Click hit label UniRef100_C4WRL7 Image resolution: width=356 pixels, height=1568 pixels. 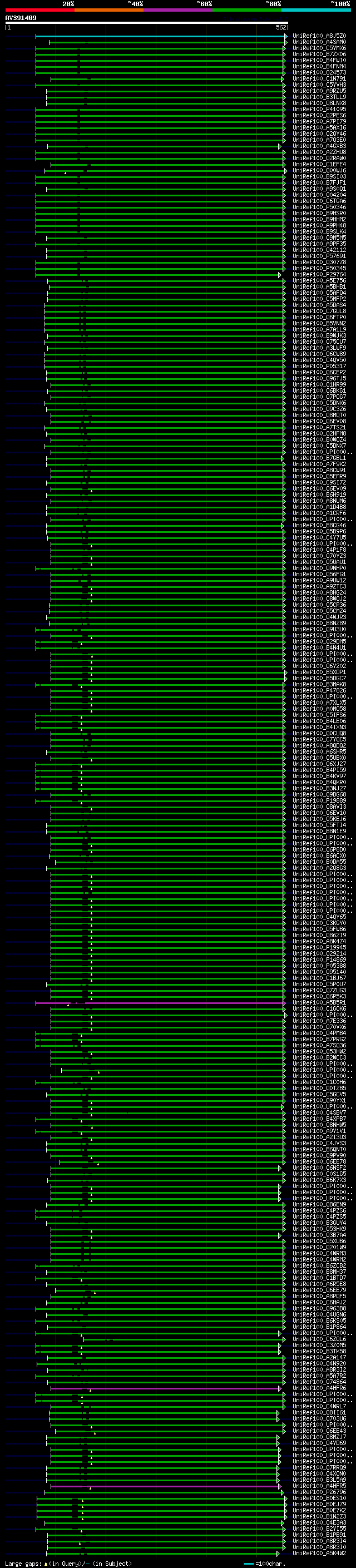pyautogui.click(x=319, y=1406)
